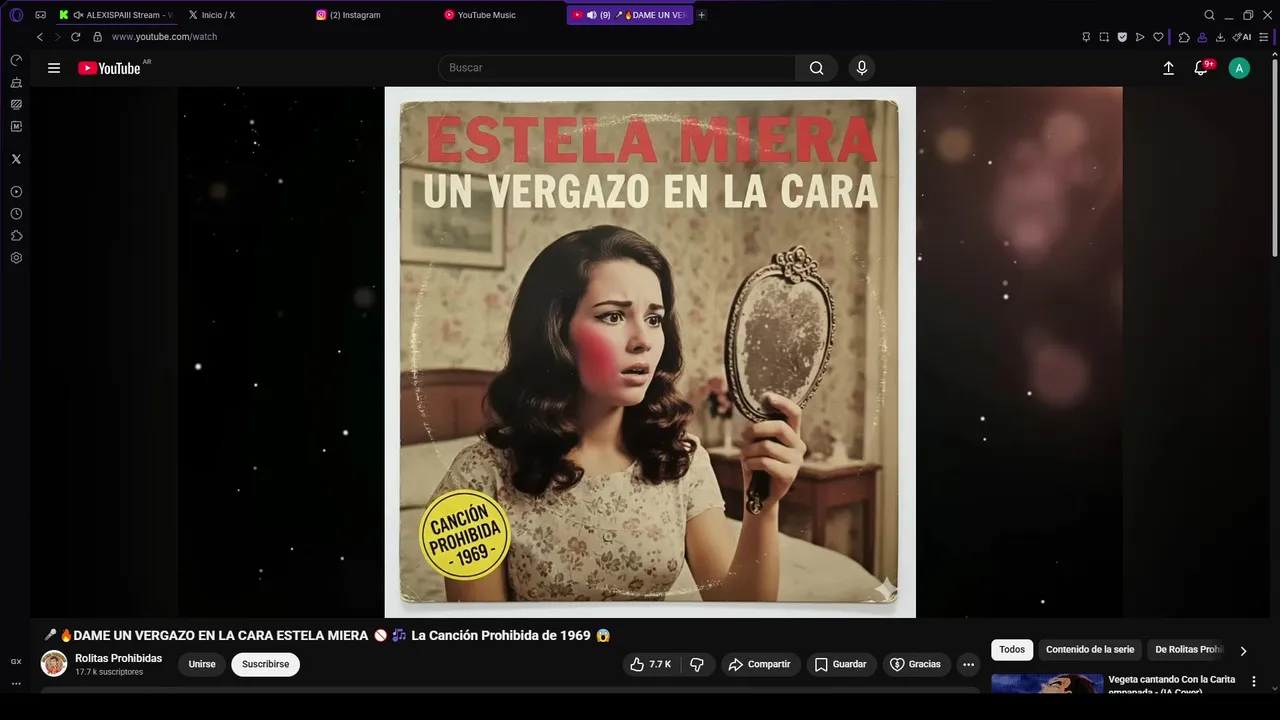Click the Guardar save button
The image size is (1280, 720).
841,664
